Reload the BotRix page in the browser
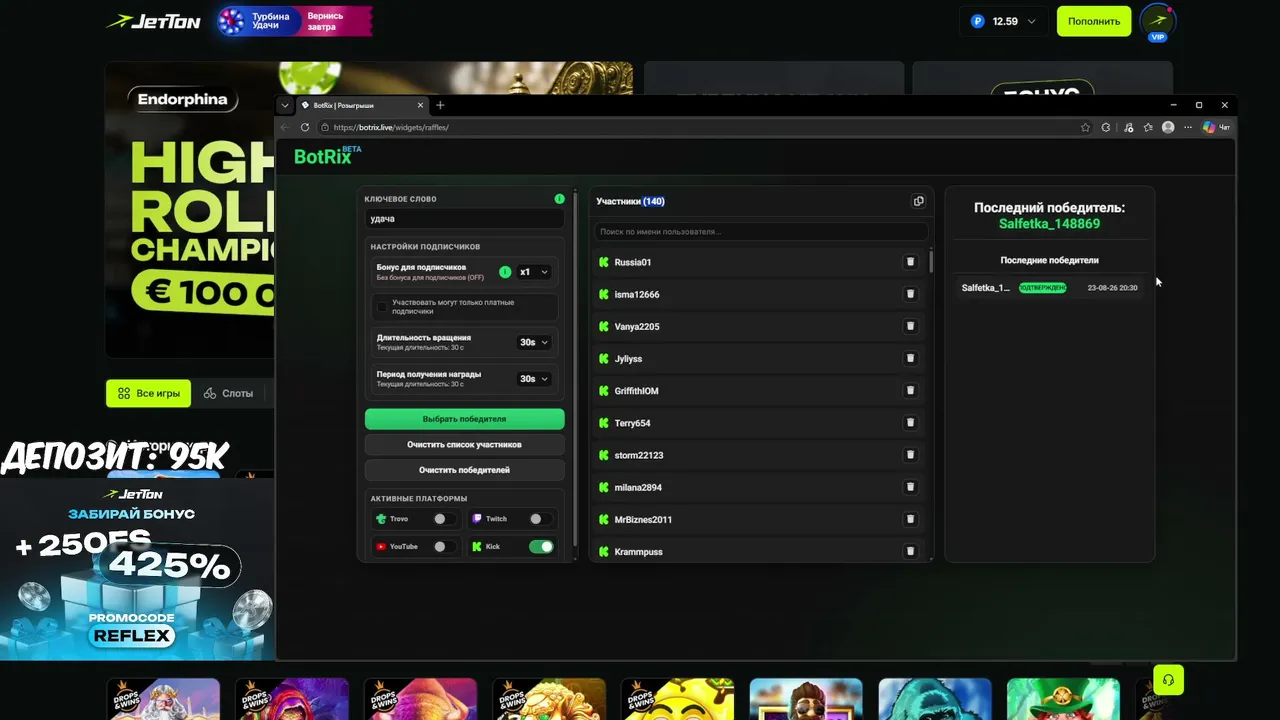The height and width of the screenshot is (720, 1280). tap(305, 127)
